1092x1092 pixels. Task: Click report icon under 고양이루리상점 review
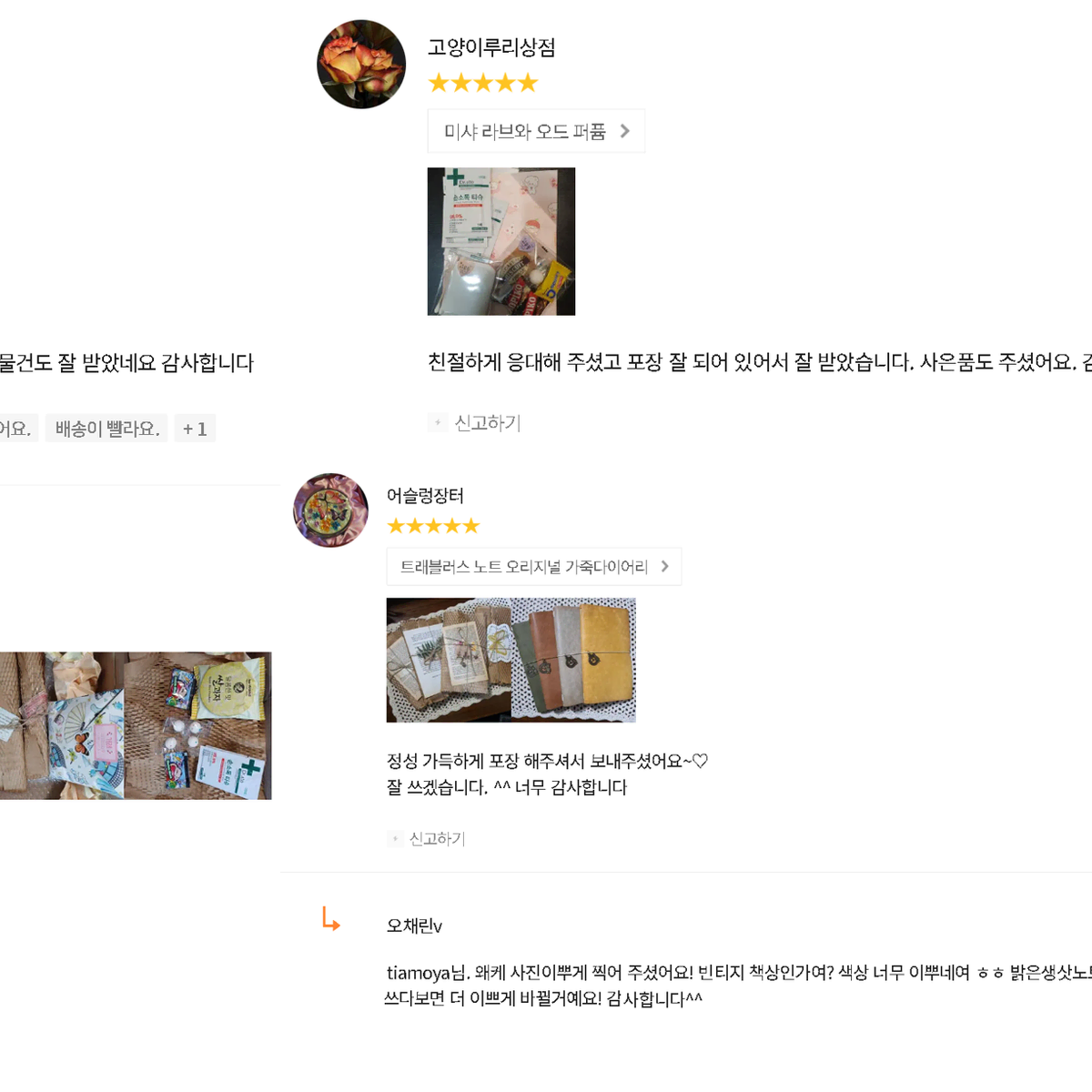point(438,422)
